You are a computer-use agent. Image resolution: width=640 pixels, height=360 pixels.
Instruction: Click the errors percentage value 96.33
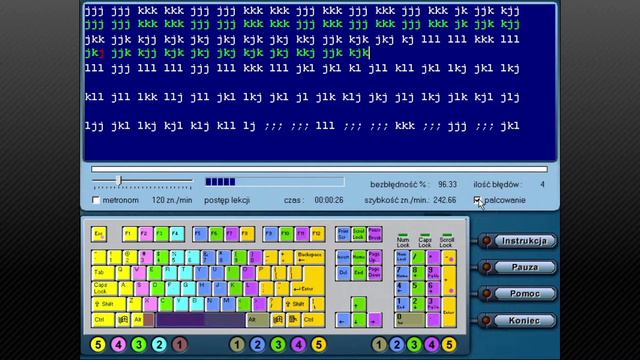click(x=447, y=184)
